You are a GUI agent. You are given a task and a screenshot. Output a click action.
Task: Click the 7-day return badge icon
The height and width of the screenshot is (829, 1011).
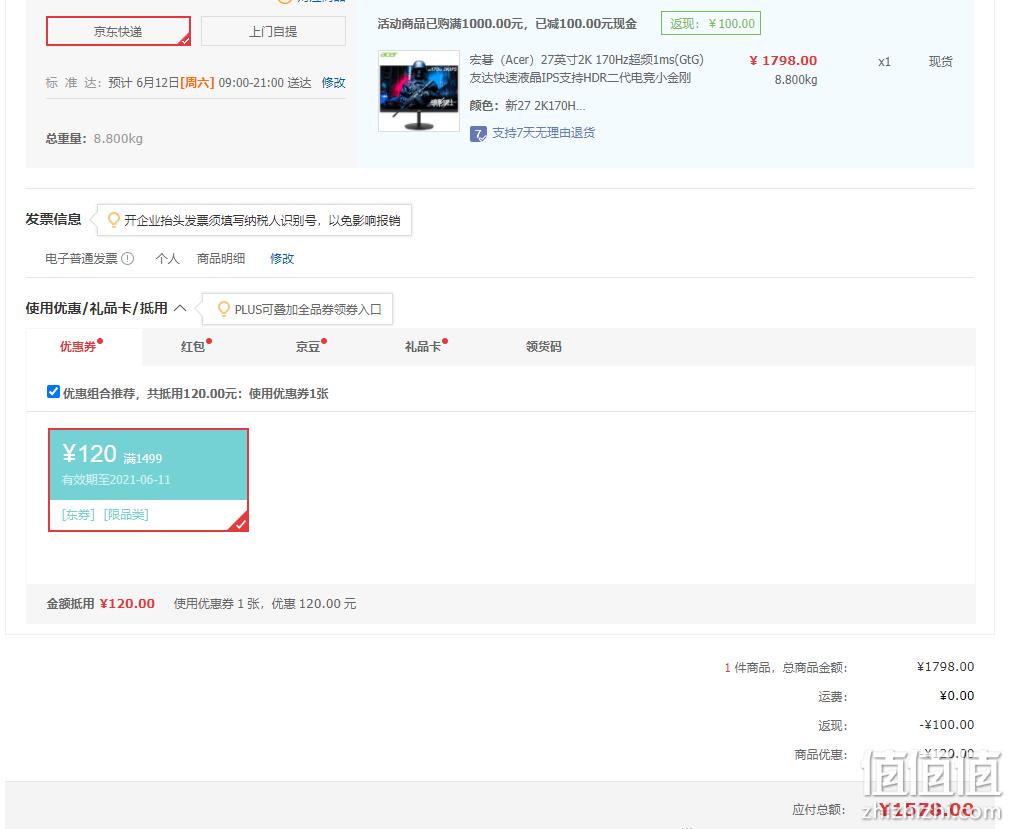pyautogui.click(x=478, y=133)
